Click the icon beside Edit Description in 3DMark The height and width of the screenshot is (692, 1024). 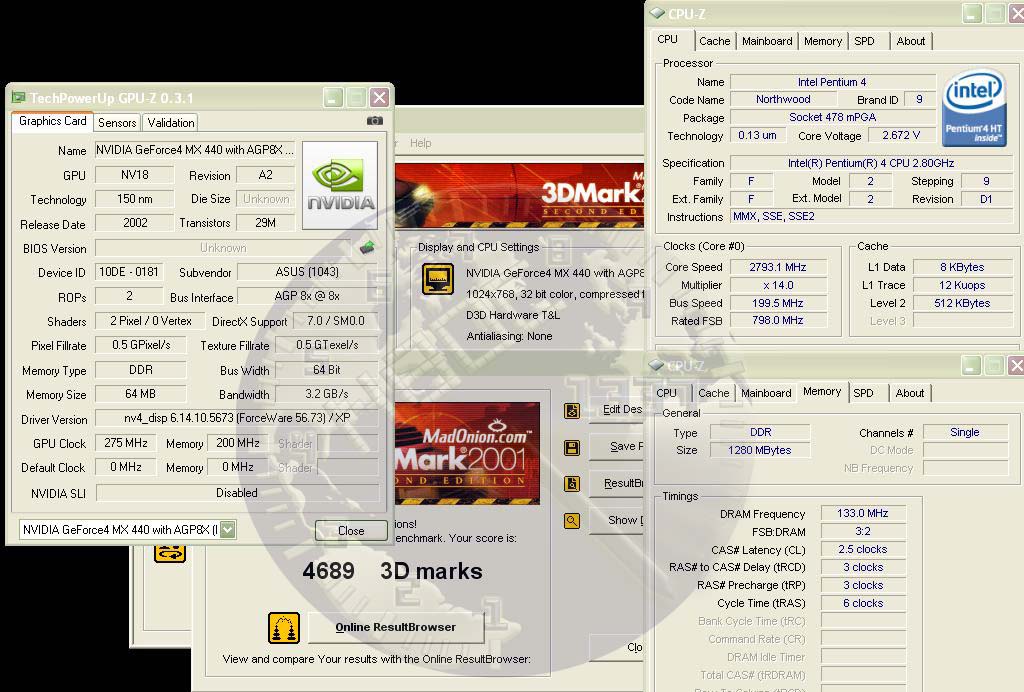[572, 411]
